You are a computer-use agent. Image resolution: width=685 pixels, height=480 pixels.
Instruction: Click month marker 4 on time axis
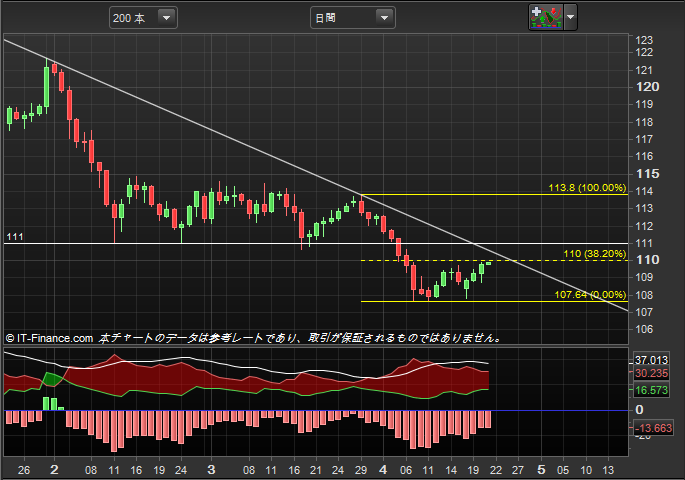click(x=383, y=470)
